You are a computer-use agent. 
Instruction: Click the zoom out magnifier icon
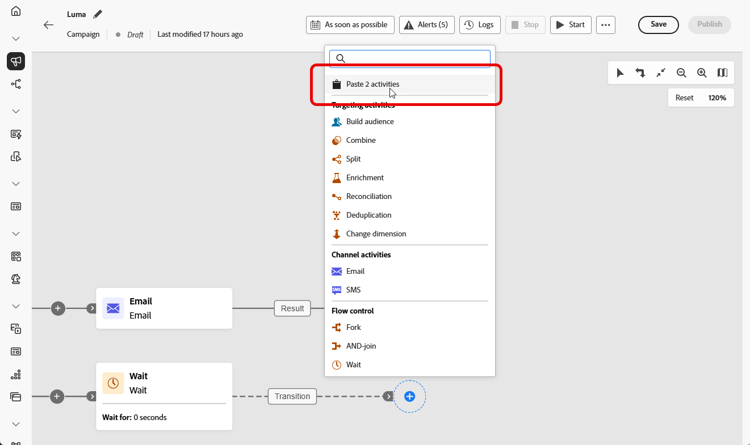pyautogui.click(x=681, y=73)
